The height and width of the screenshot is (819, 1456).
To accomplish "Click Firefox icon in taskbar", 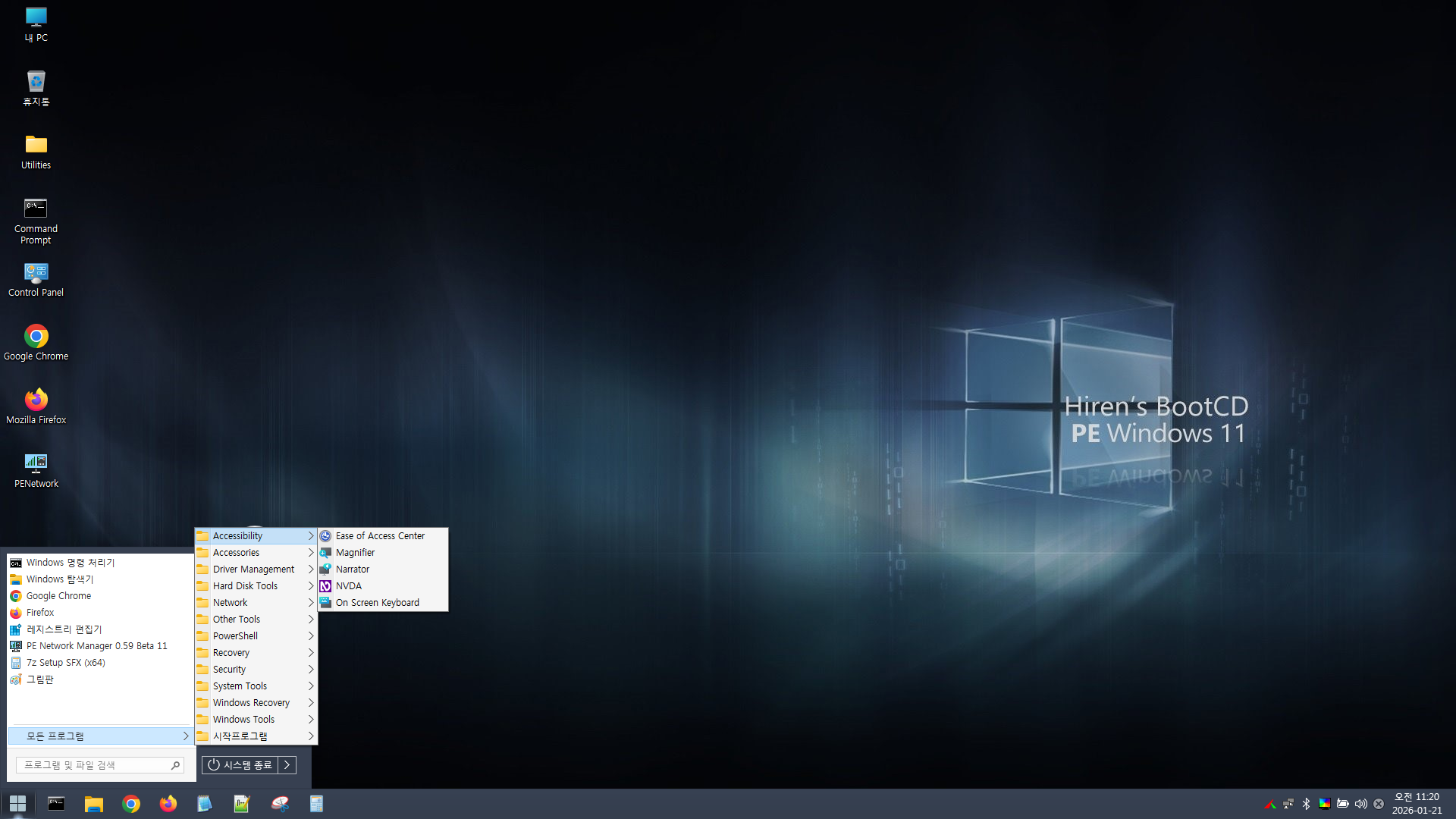I will coord(168,804).
